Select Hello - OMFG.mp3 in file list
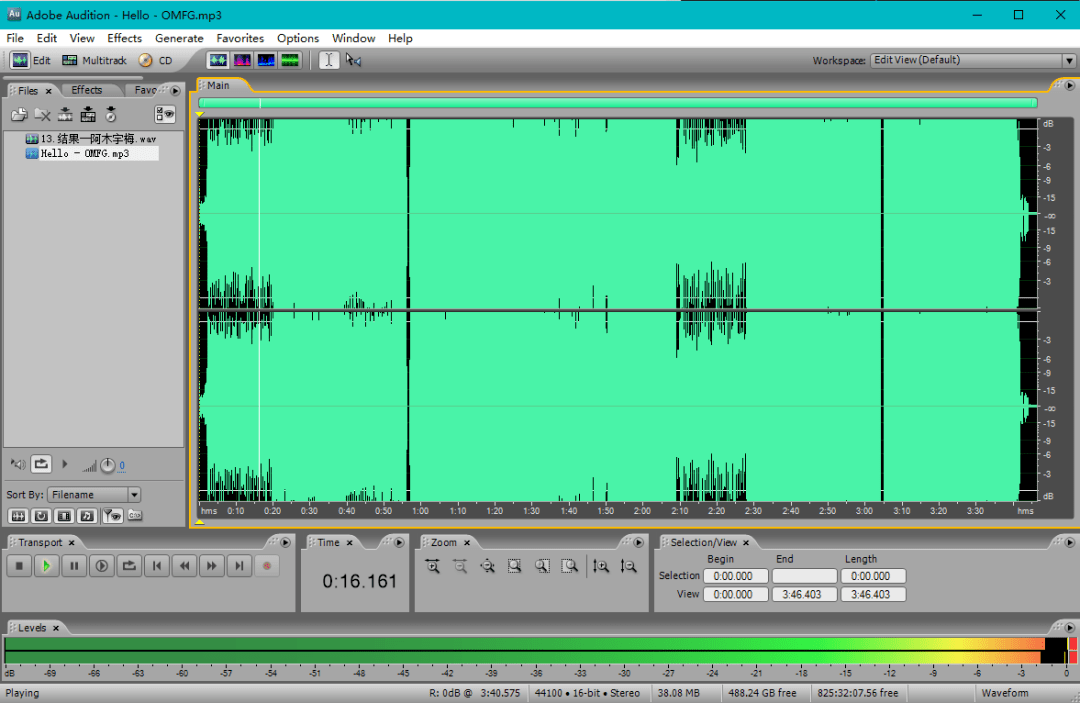This screenshot has width=1080, height=703. [85, 154]
